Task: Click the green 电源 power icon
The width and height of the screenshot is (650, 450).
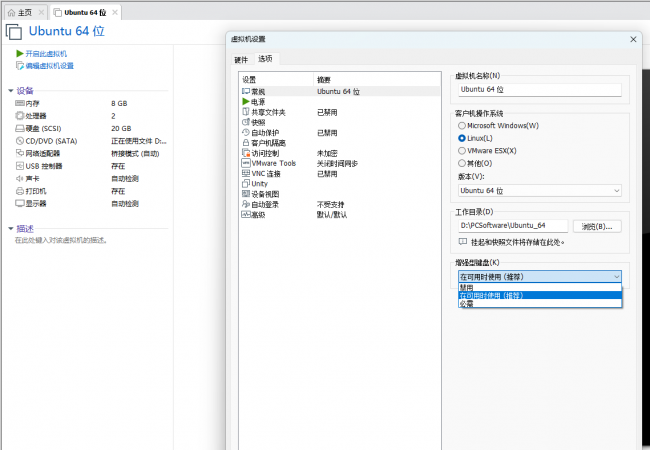Action: pos(246,102)
